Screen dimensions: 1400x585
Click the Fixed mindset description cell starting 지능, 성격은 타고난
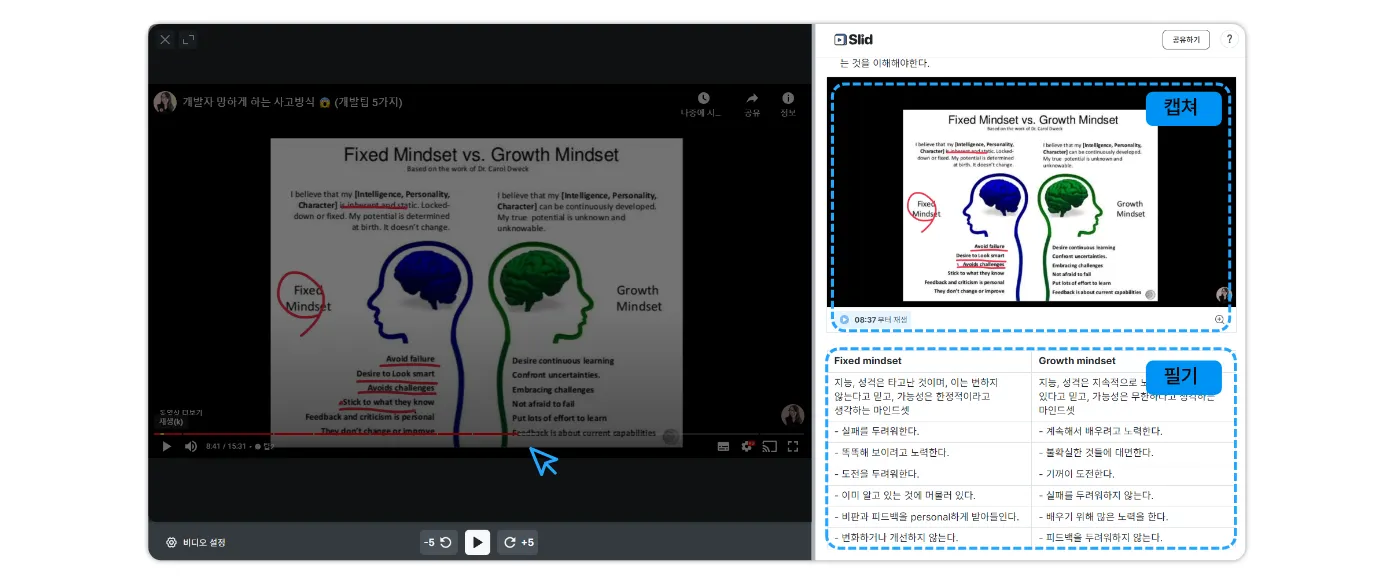pyautogui.click(x=930, y=396)
